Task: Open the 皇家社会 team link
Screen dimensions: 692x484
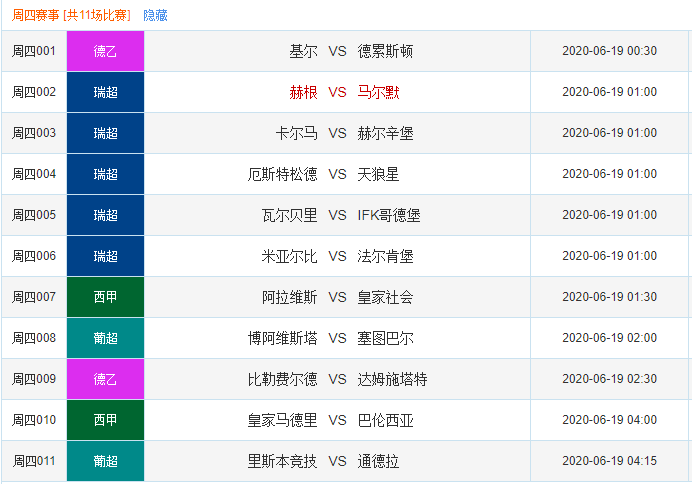Action: (385, 297)
